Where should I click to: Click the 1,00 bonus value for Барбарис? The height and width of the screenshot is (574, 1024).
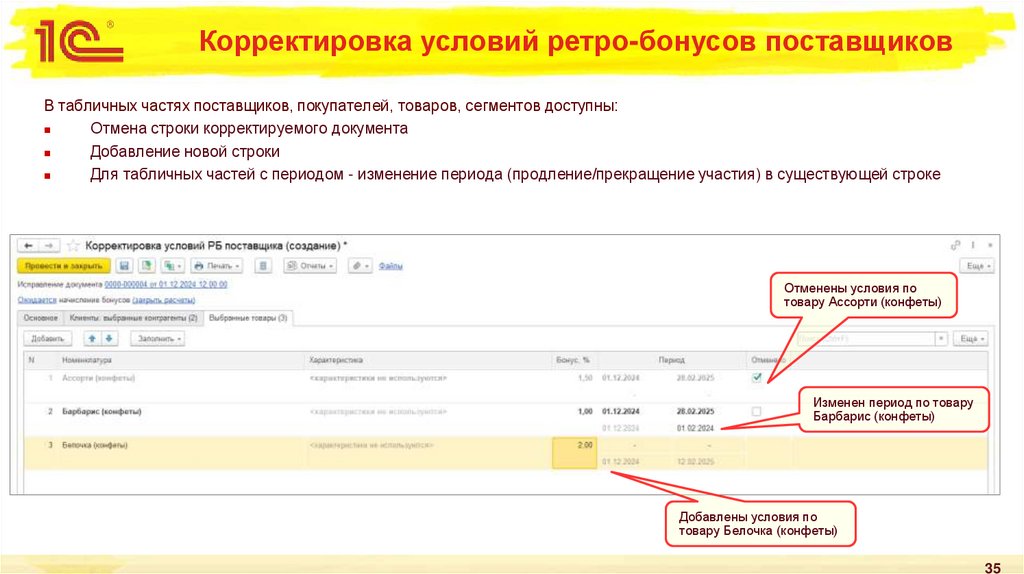click(x=585, y=411)
